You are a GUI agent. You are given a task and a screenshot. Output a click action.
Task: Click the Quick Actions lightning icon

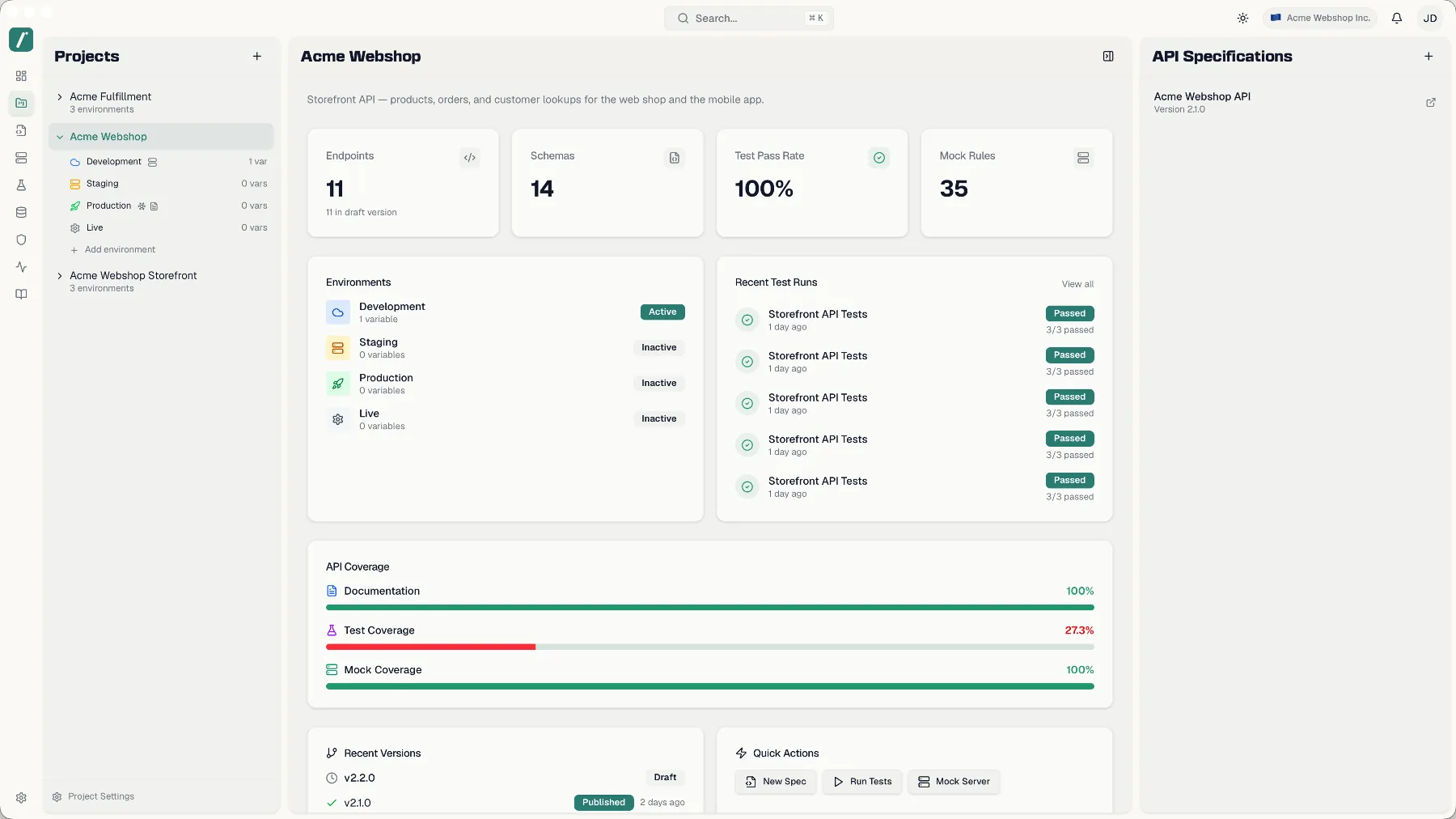(741, 753)
